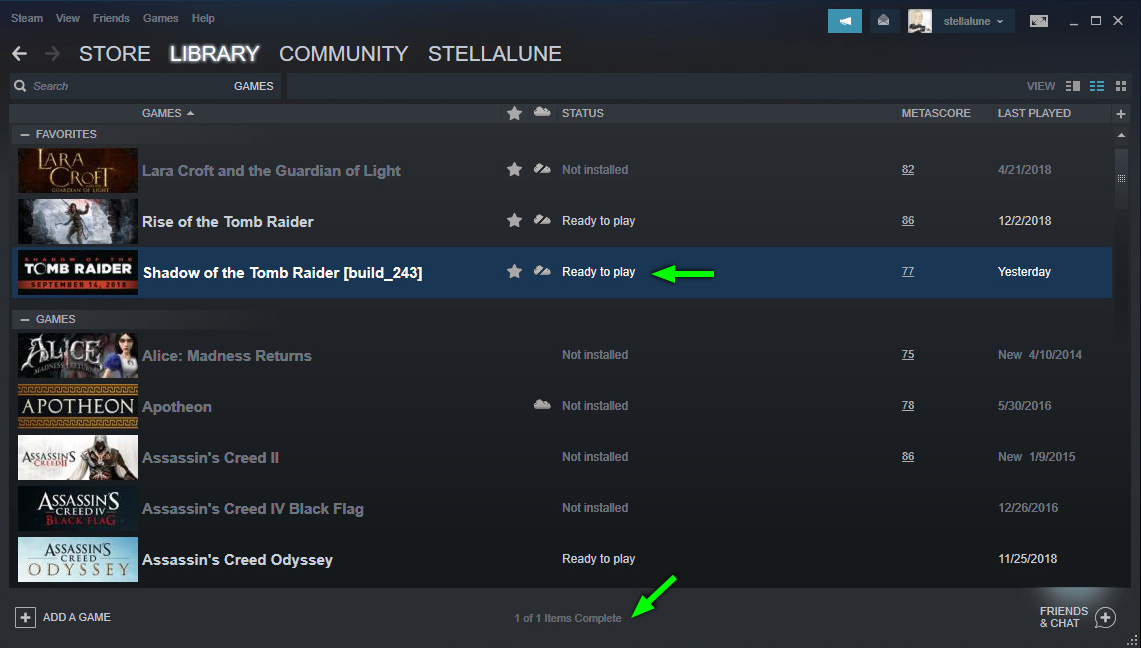Open the stellalune account dropdown

[972, 21]
